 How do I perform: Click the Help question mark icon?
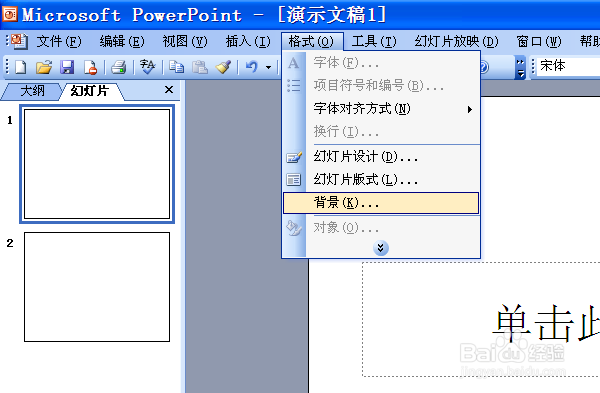click(484, 67)
